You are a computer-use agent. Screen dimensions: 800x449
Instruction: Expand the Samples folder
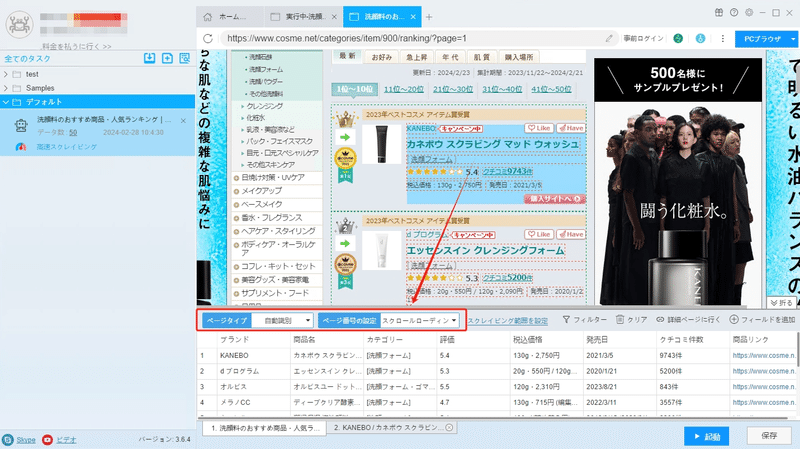tap(6, 88)
